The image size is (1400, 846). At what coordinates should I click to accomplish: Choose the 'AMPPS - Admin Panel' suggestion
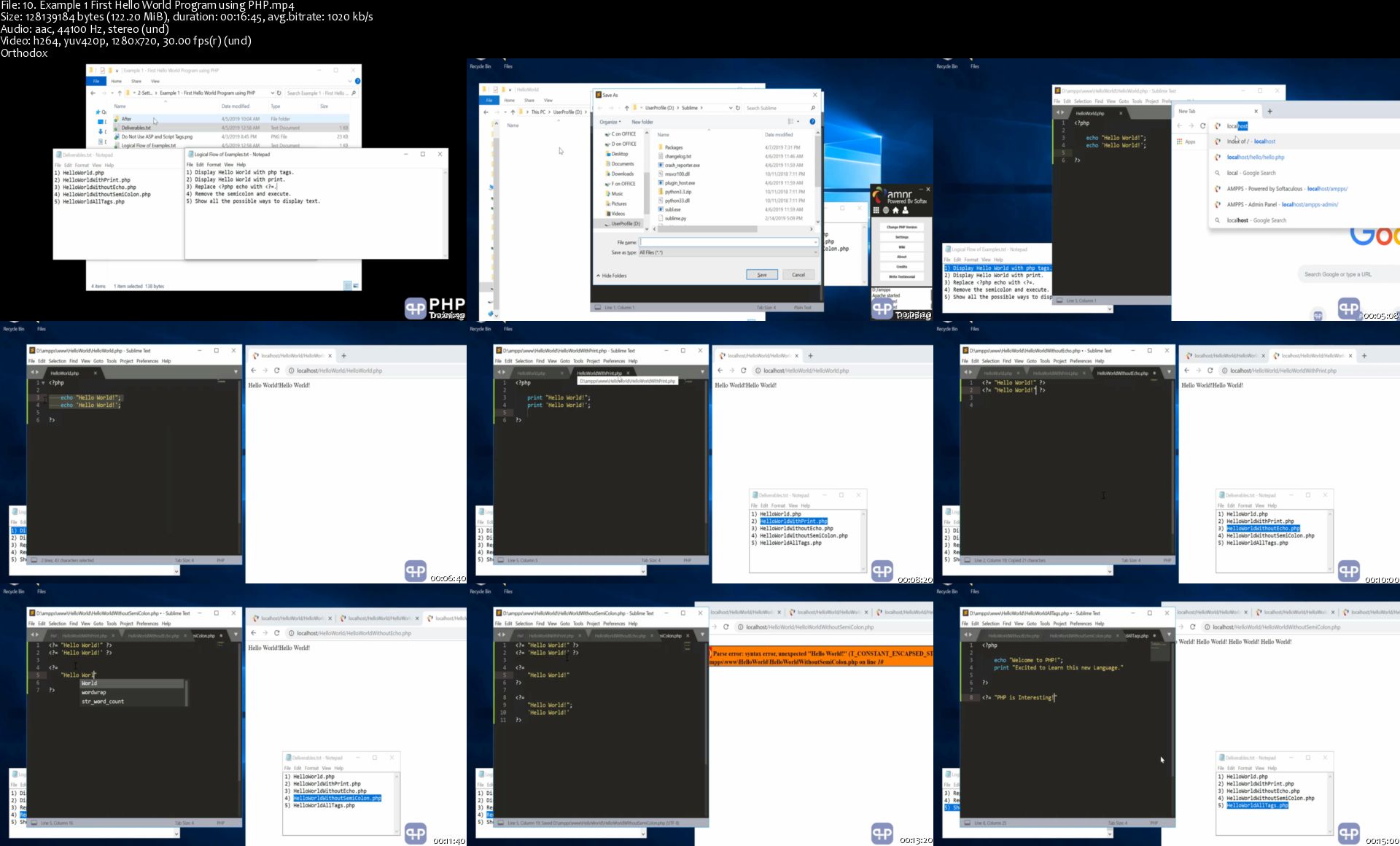pos(1283,204)
